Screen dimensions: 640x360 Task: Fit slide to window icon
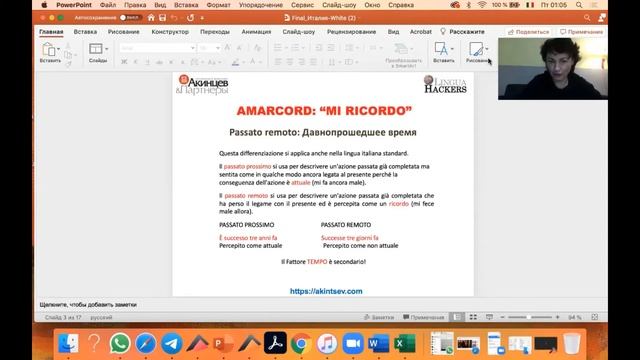point(595,317)
